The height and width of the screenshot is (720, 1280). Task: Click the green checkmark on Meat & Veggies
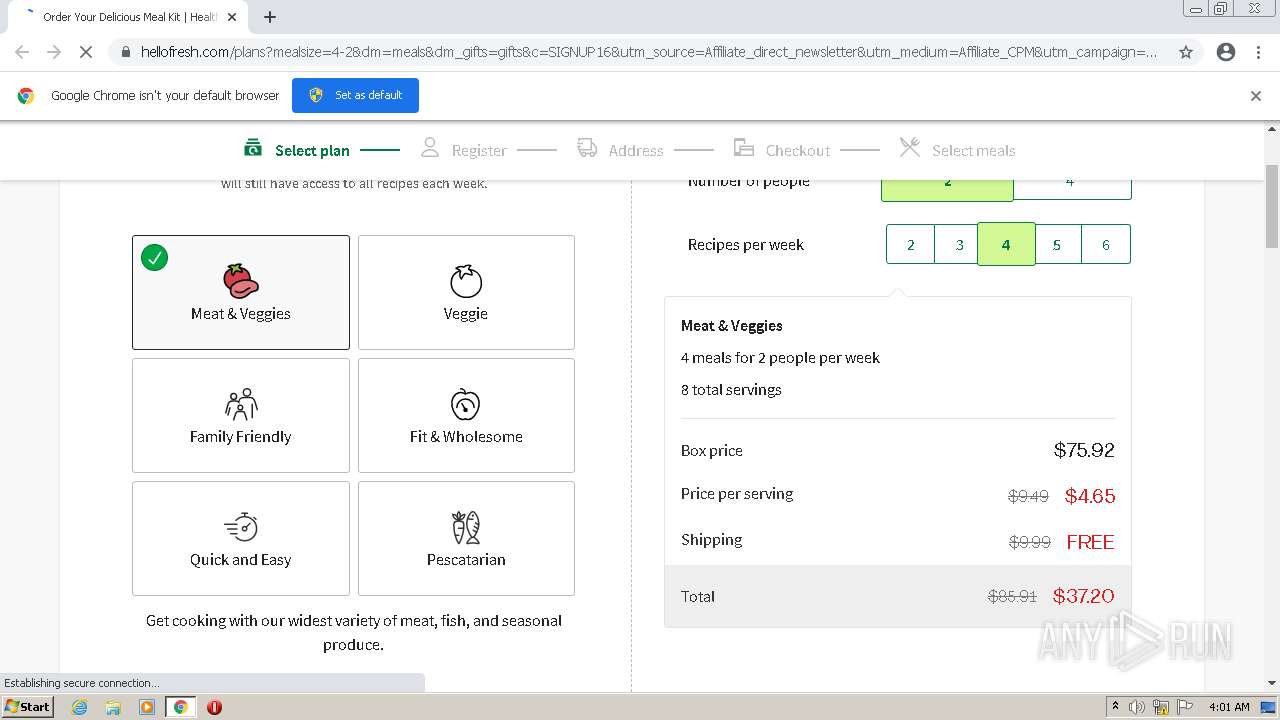pyautogui.click(x=154, y=258)
